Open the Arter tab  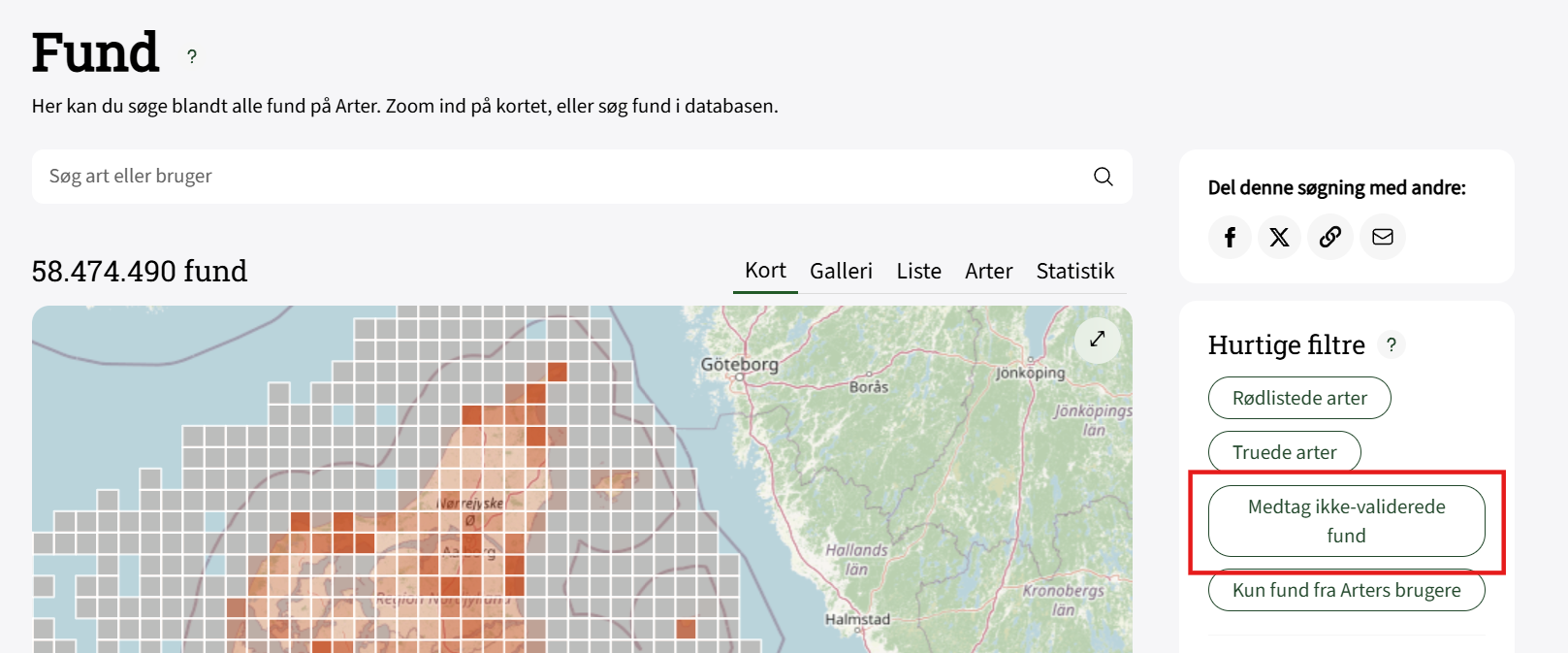click(x=989, y=271)
